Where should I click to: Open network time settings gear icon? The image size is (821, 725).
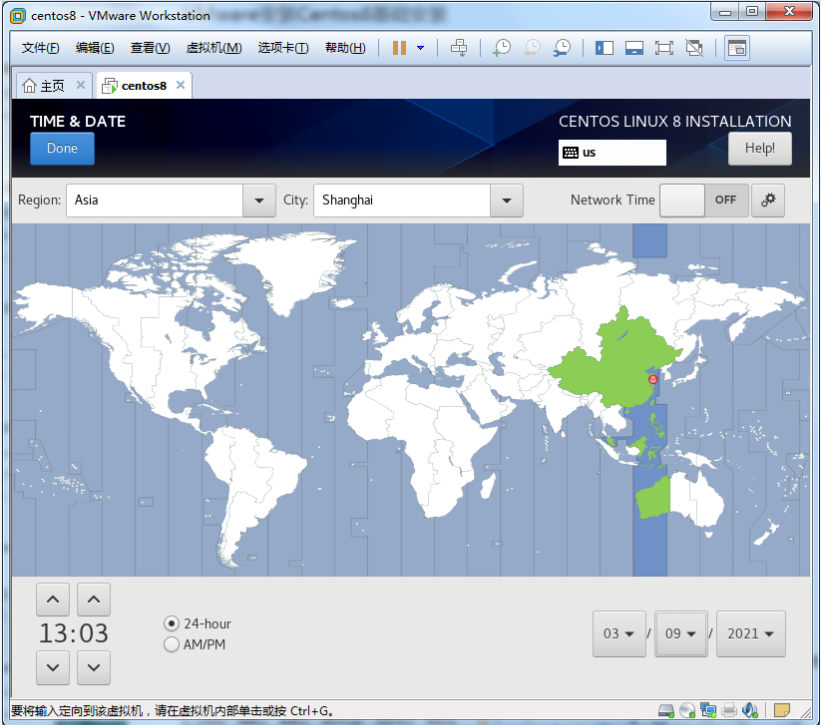pos(768,200)
